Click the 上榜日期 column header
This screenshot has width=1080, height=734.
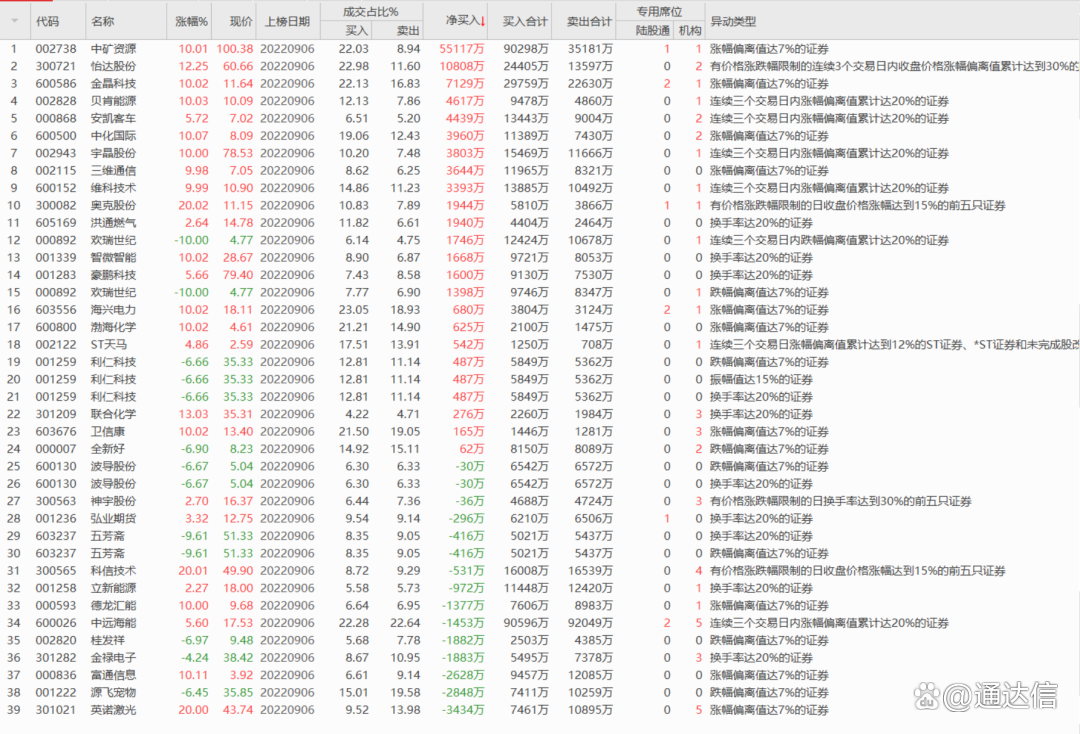(286, 21)
